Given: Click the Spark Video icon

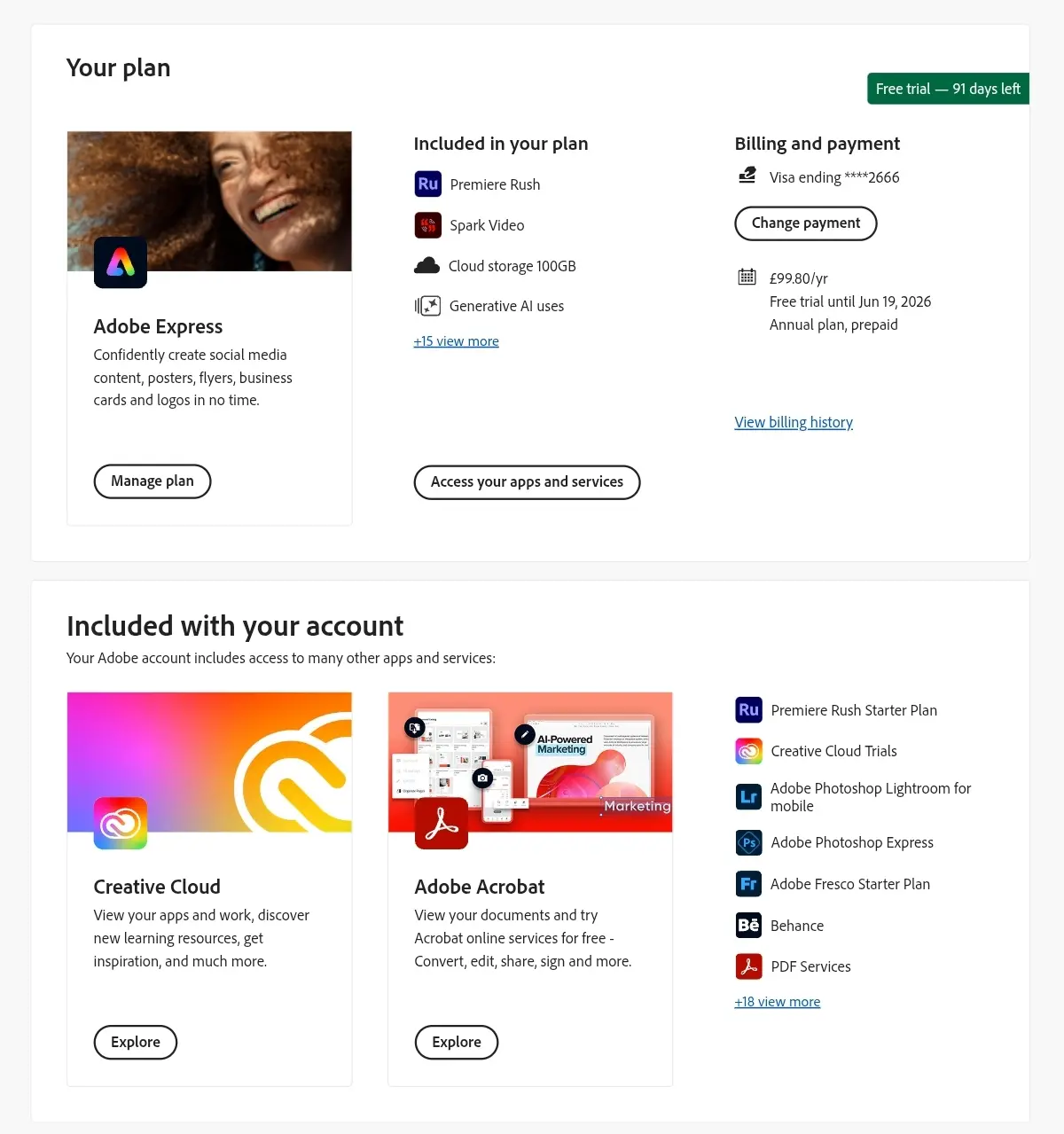Looking at the screenshot, I should click(427, 225).
